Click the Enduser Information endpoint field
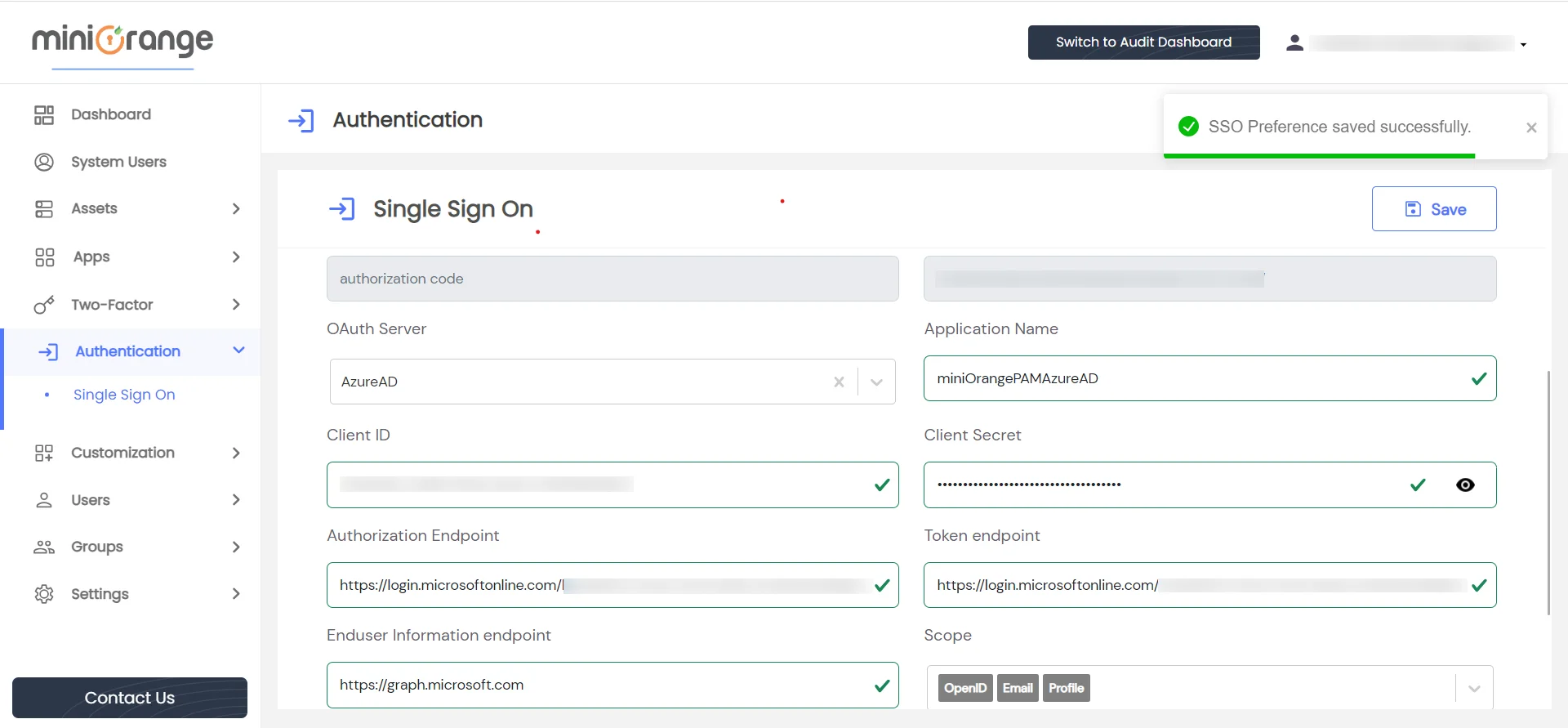The height and width of the screenshot is (728, 1568). [612, 686]
